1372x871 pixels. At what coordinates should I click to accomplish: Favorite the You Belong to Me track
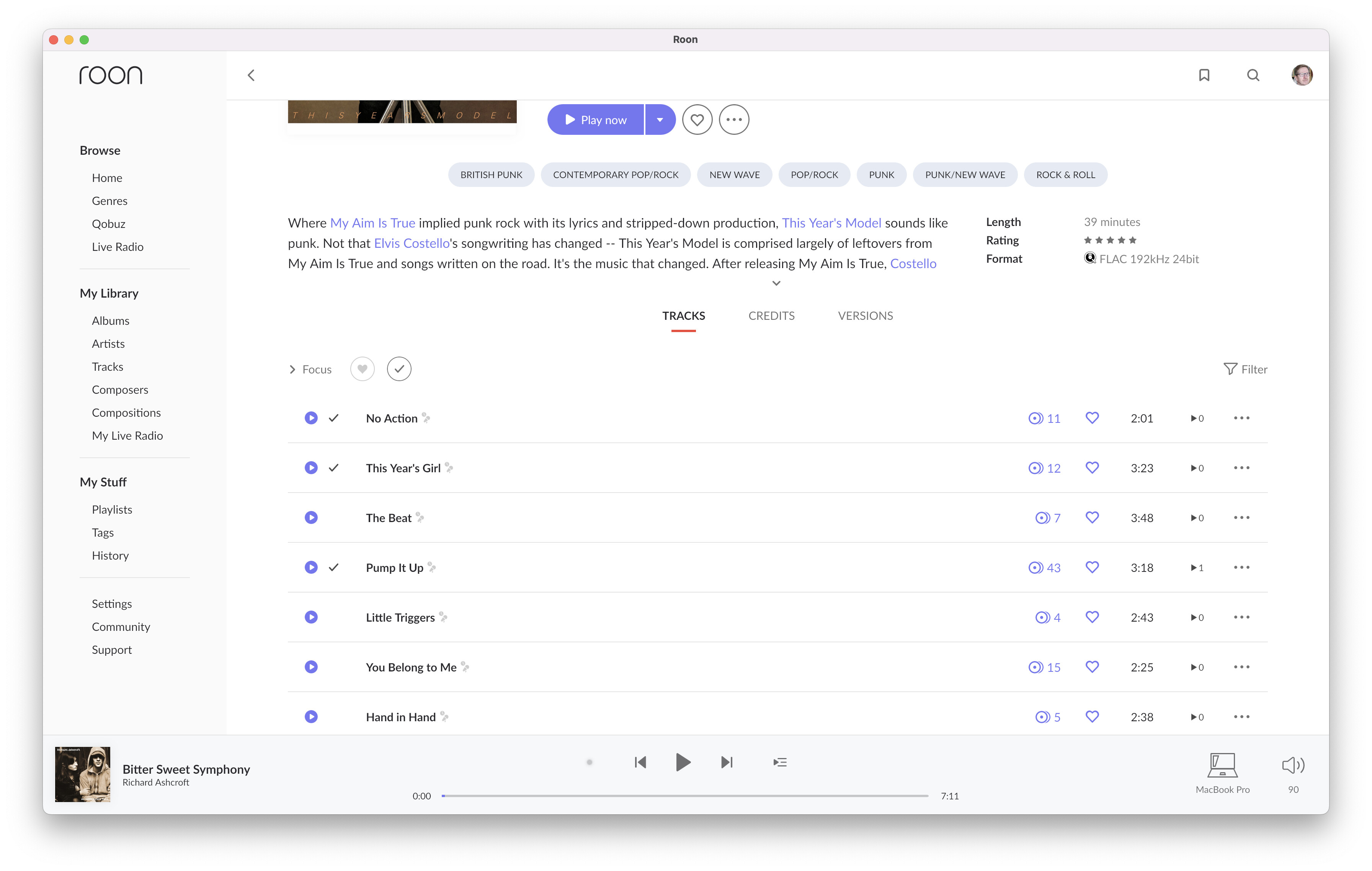[x=1092, y=667]
